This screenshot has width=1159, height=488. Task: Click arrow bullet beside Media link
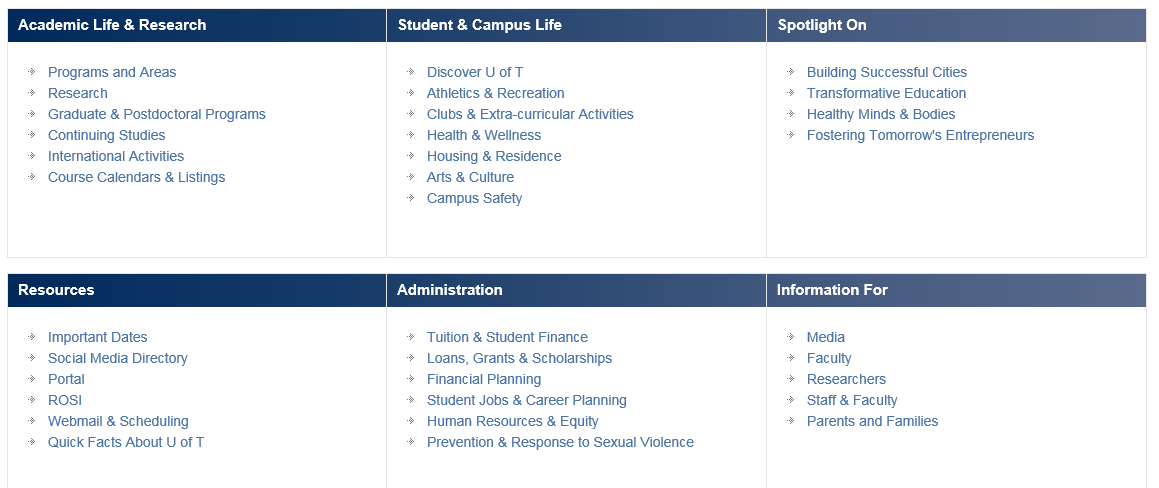(791, 337)
